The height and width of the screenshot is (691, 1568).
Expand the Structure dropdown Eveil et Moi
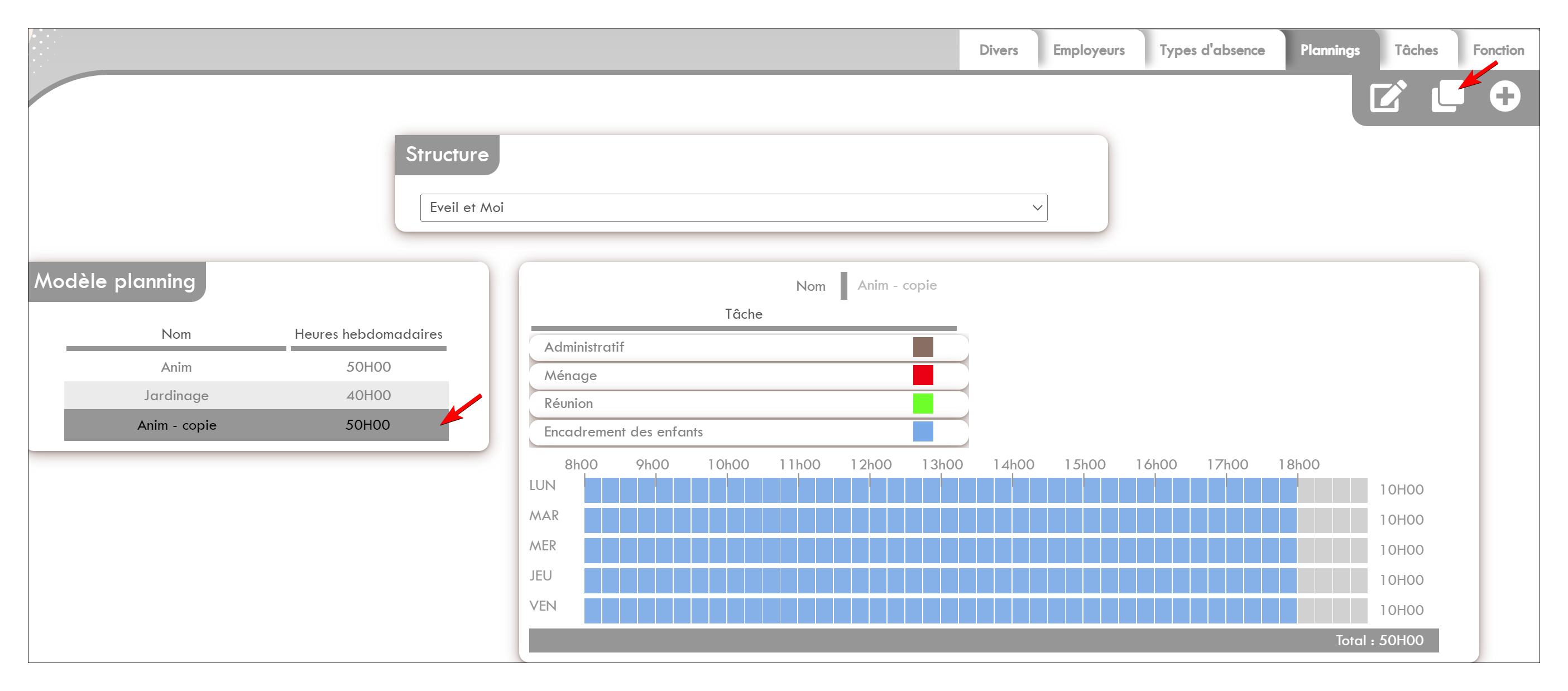[x=733, y=208]
